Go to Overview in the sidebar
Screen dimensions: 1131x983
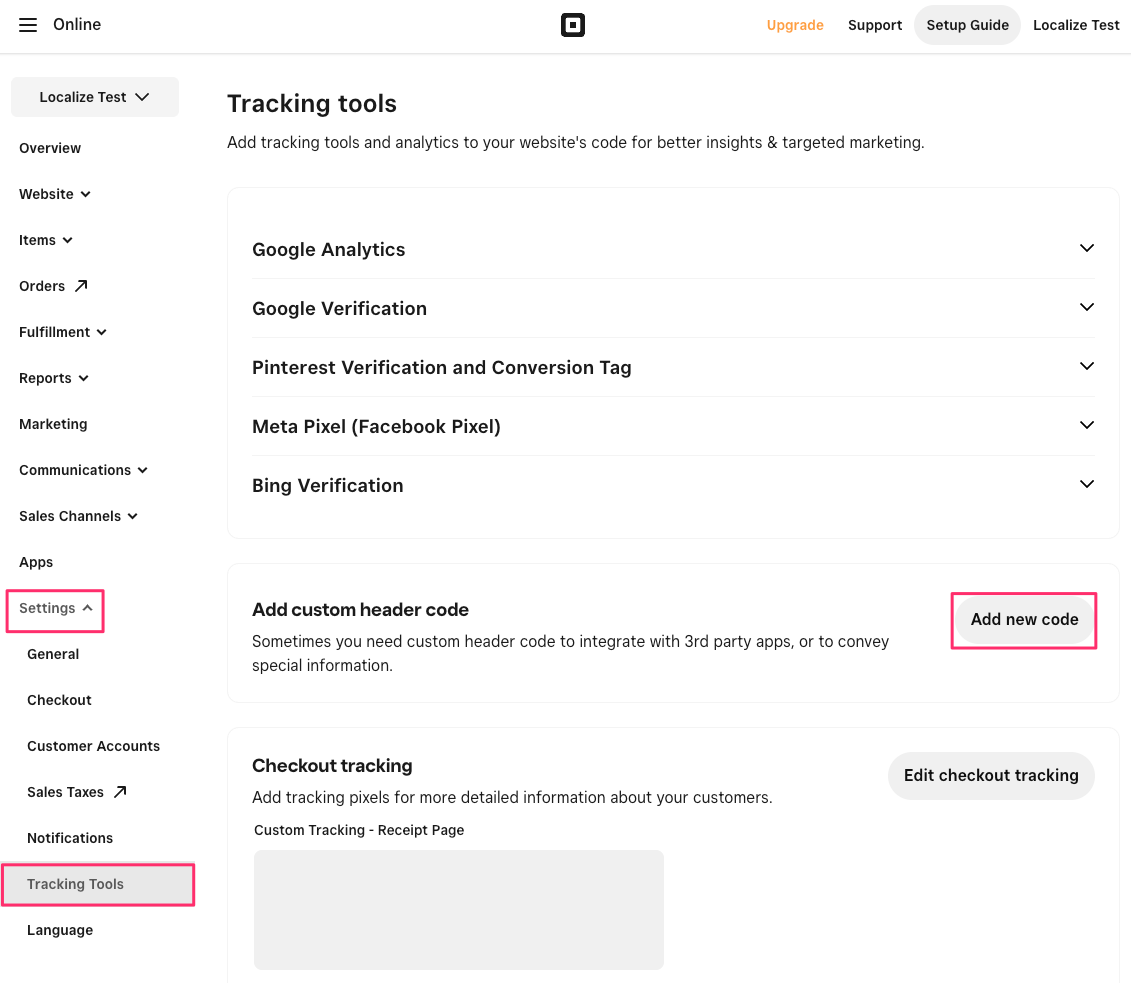coord(50,148)
